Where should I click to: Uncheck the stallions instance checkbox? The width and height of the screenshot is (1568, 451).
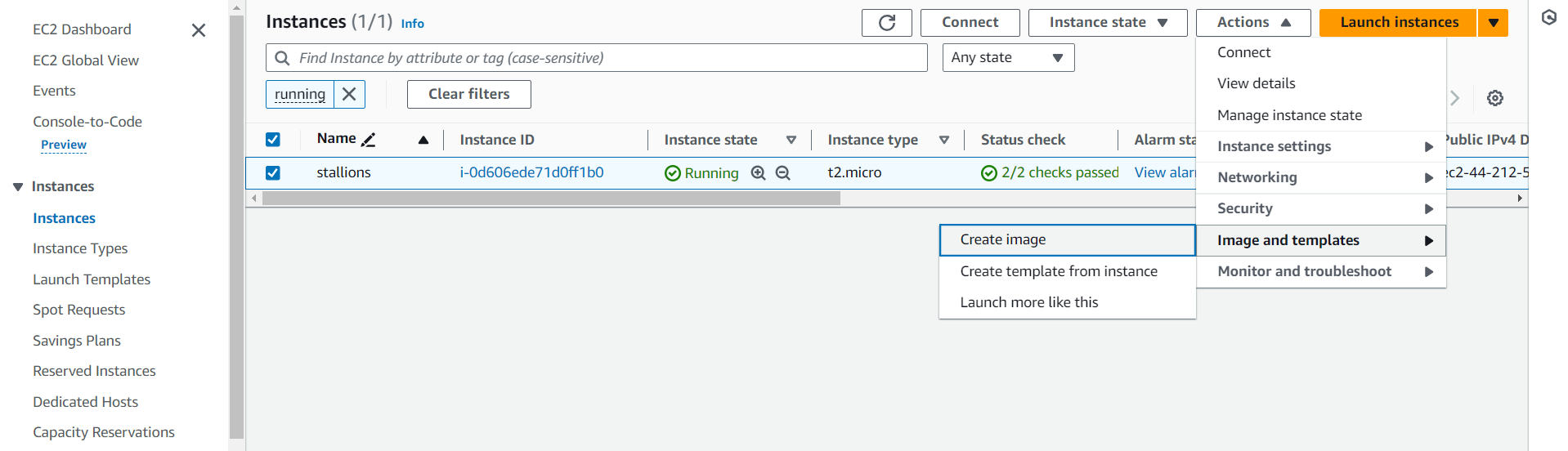pyautogui.click(x=273, y=173)
